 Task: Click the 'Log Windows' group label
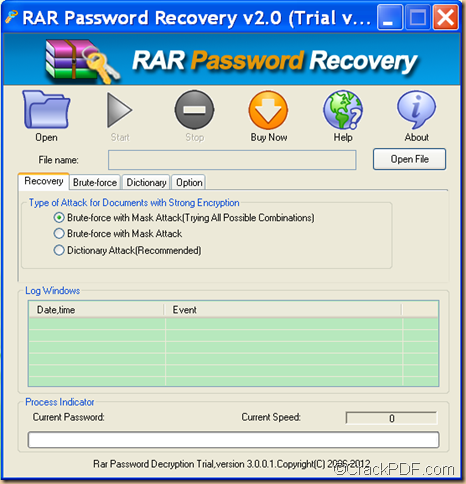click(x=53, y=291)
